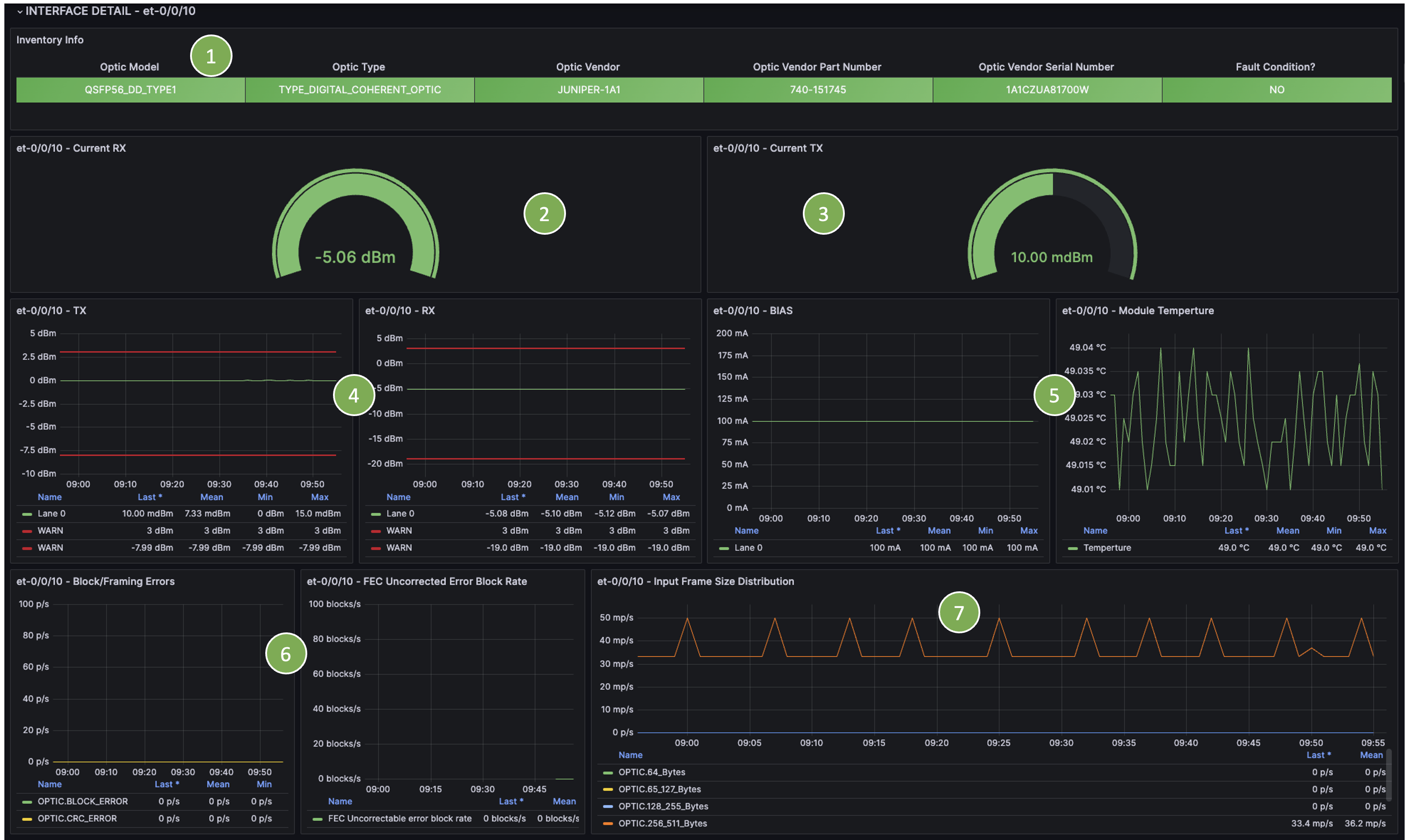Sort BIAS legend by Max column
The height and width of the screenshot is (840, 1409).
[1028, 531]
